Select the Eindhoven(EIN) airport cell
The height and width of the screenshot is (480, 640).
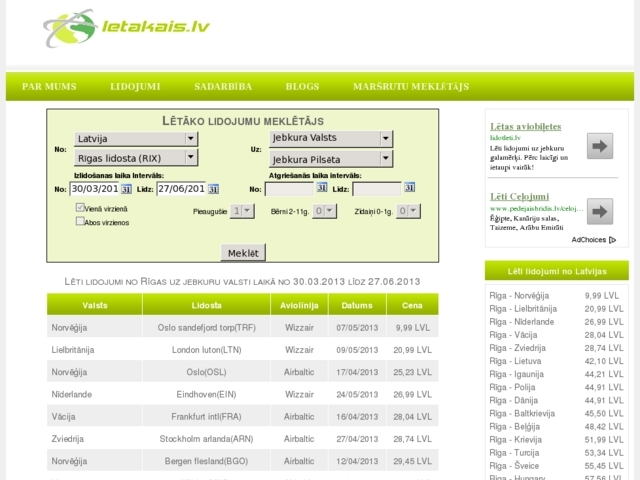click(207, 394)
